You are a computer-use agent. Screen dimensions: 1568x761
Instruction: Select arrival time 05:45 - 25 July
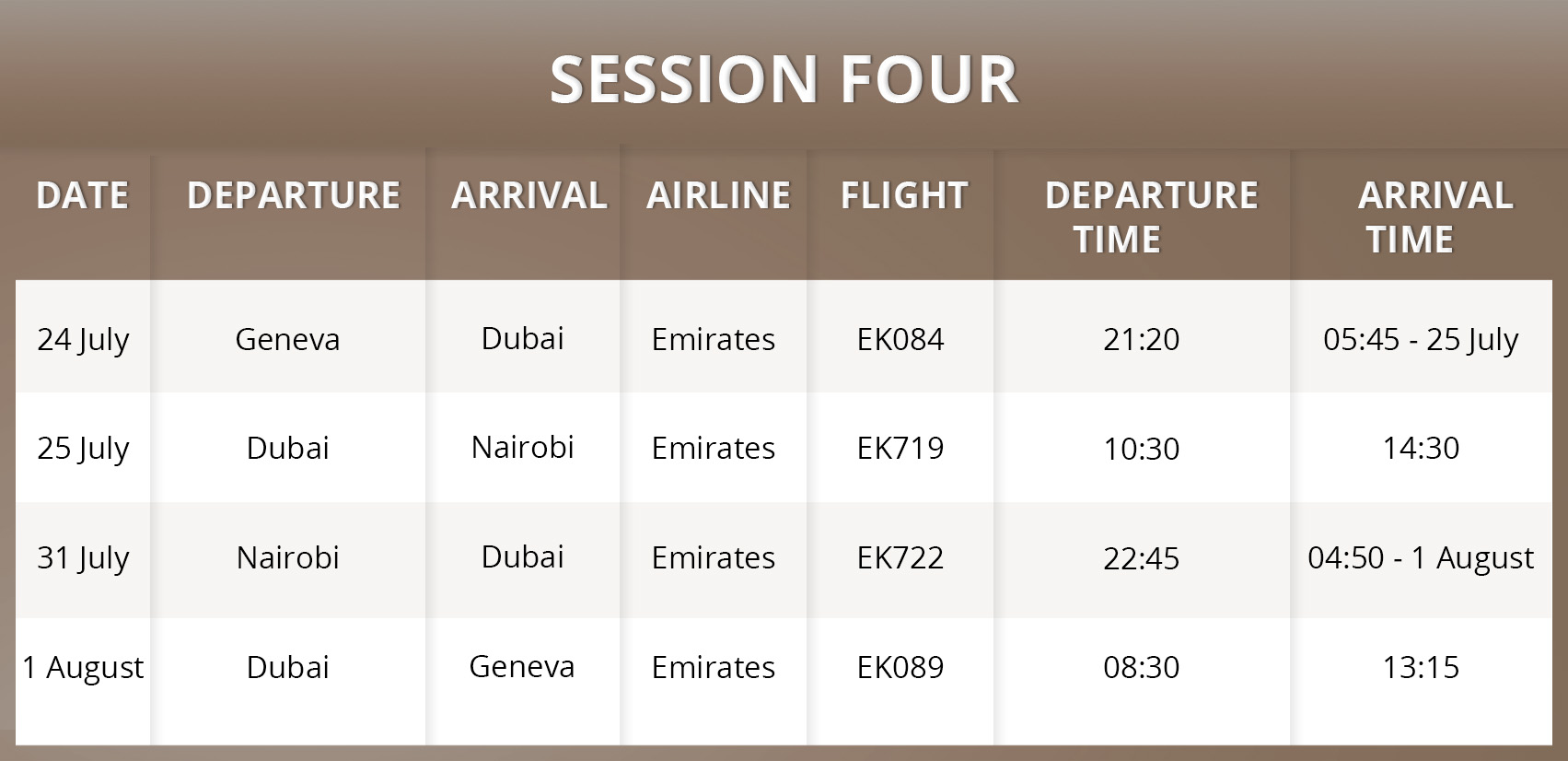1420,339
